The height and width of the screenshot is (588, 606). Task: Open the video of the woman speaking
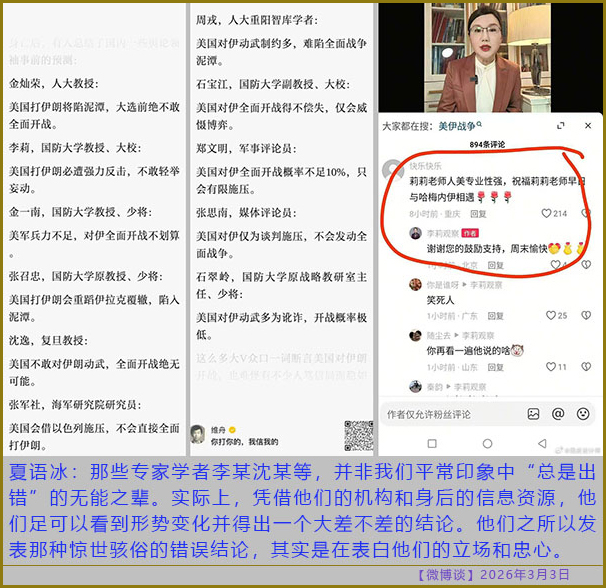(488, 57)
